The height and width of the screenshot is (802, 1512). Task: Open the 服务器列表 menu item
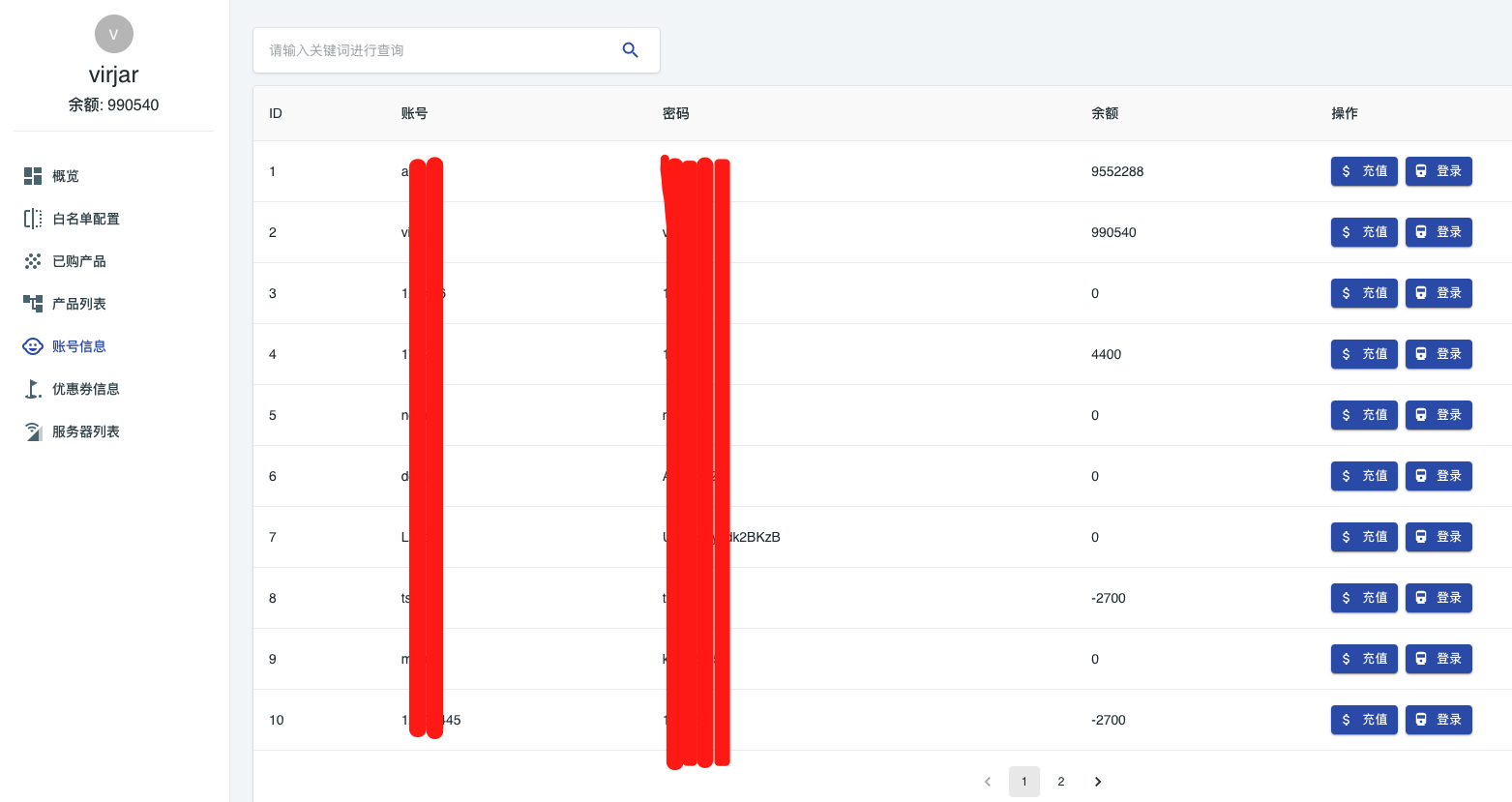coord(86,431)
